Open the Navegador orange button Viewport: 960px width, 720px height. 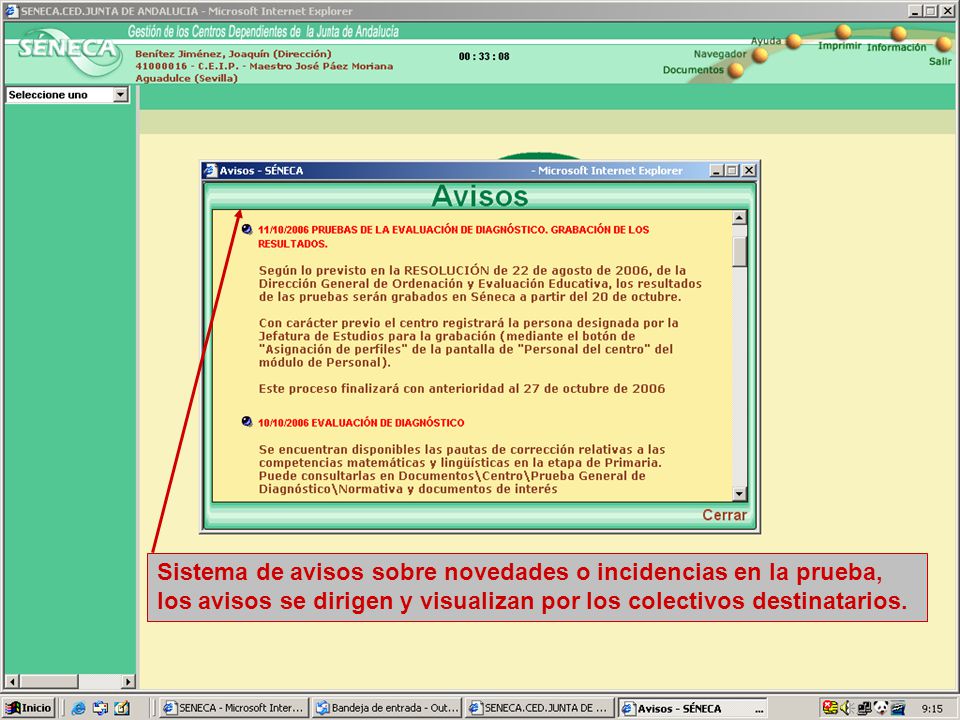[760, 56]
